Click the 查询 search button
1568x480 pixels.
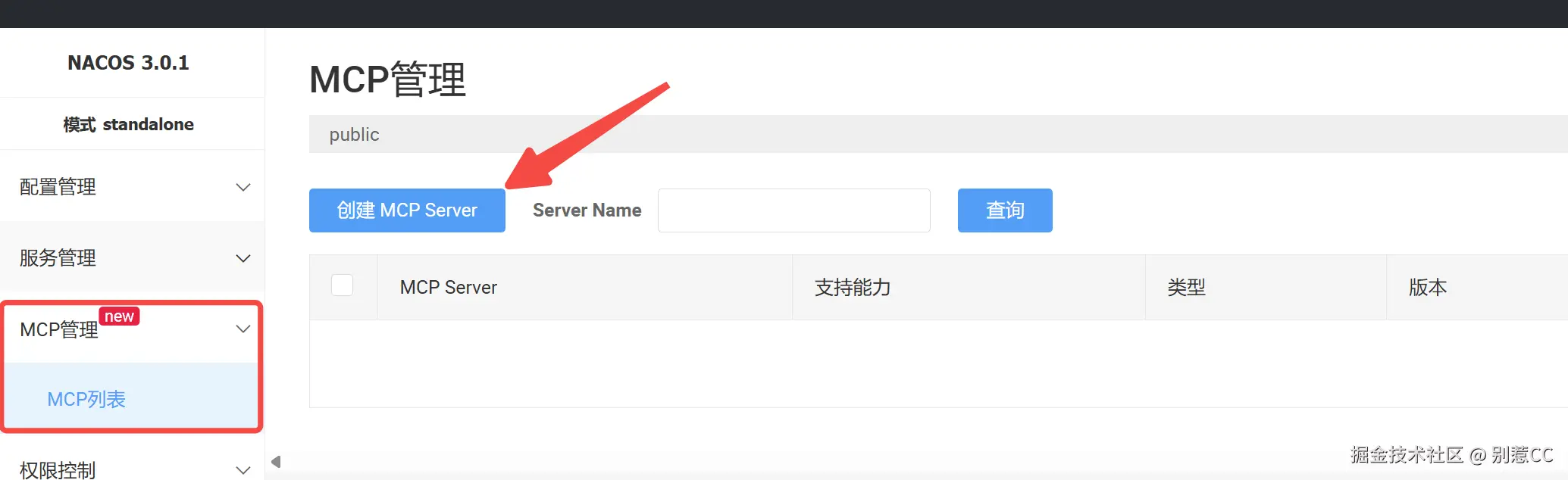click(x=1005, y=210)
